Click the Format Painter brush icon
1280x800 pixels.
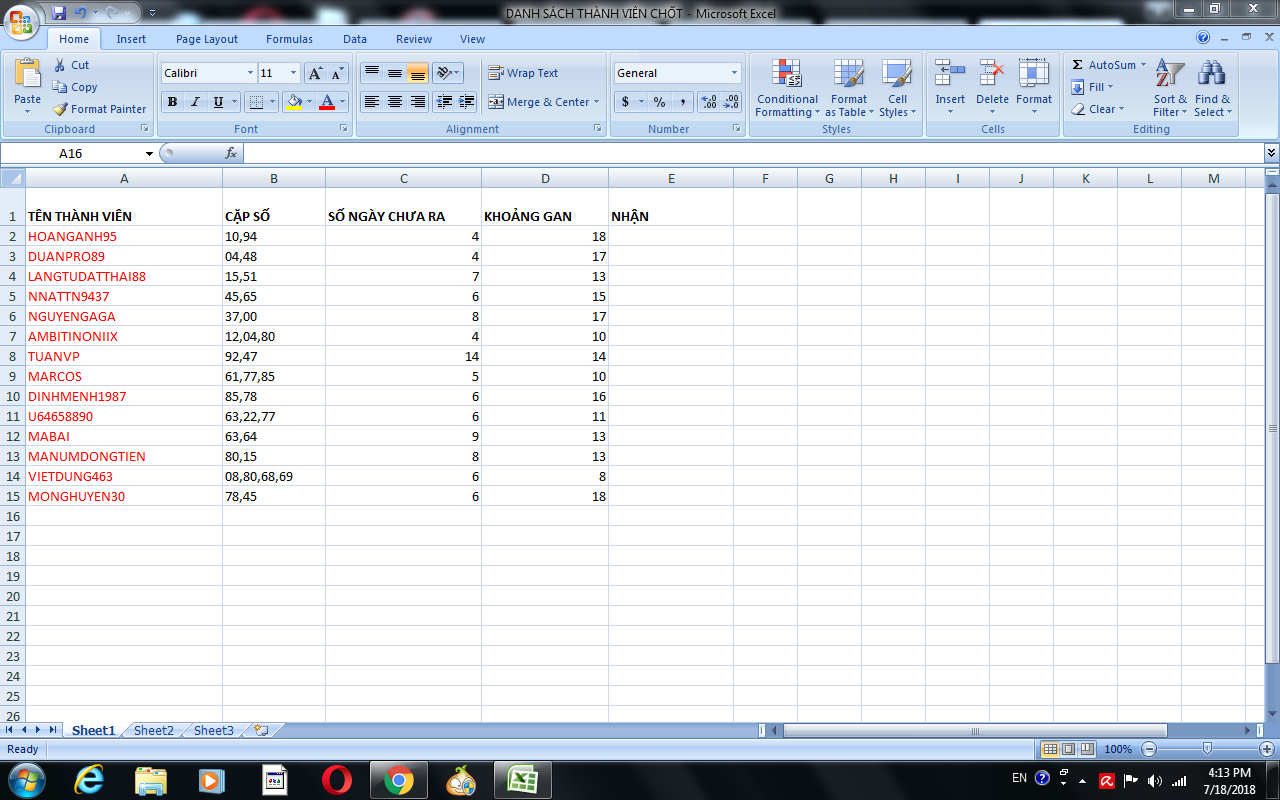61,109
